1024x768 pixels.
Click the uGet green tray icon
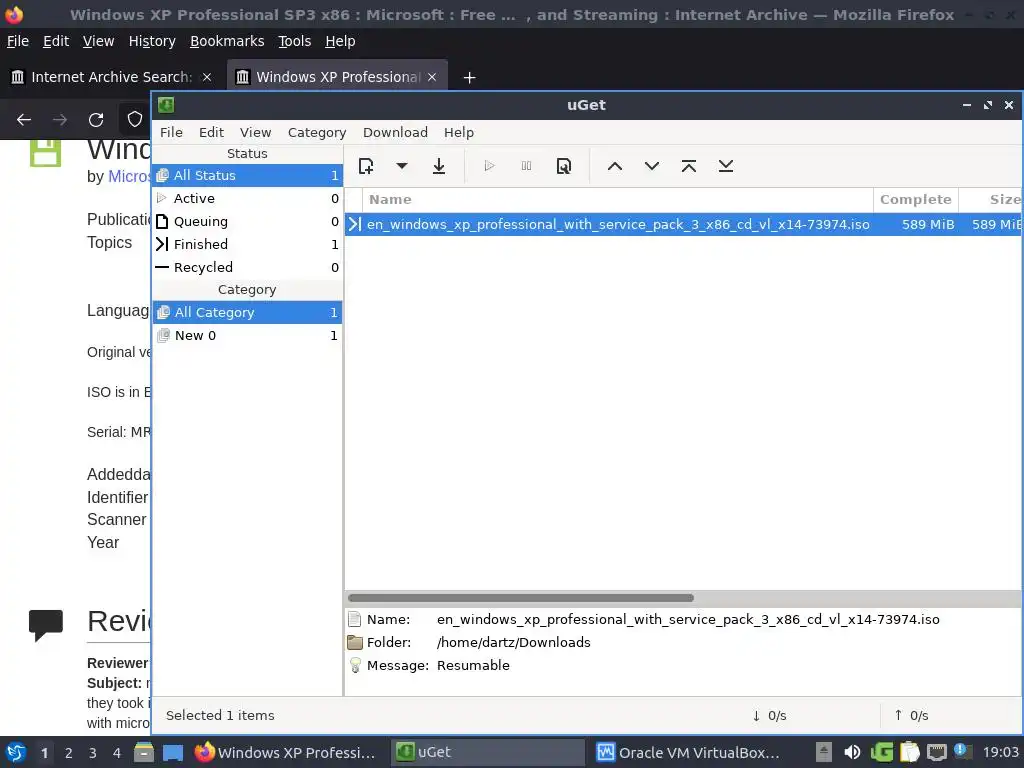point(881,752)
